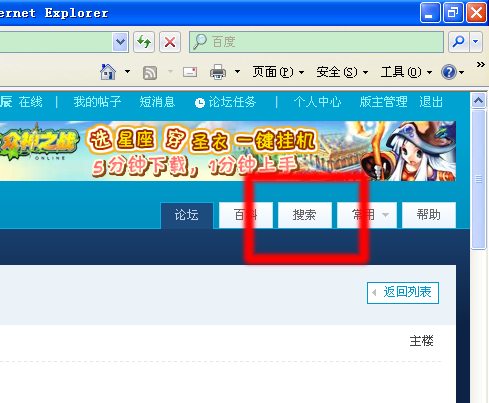
Task: Click the Read Mail icon
Action: (x=190, y=72)
